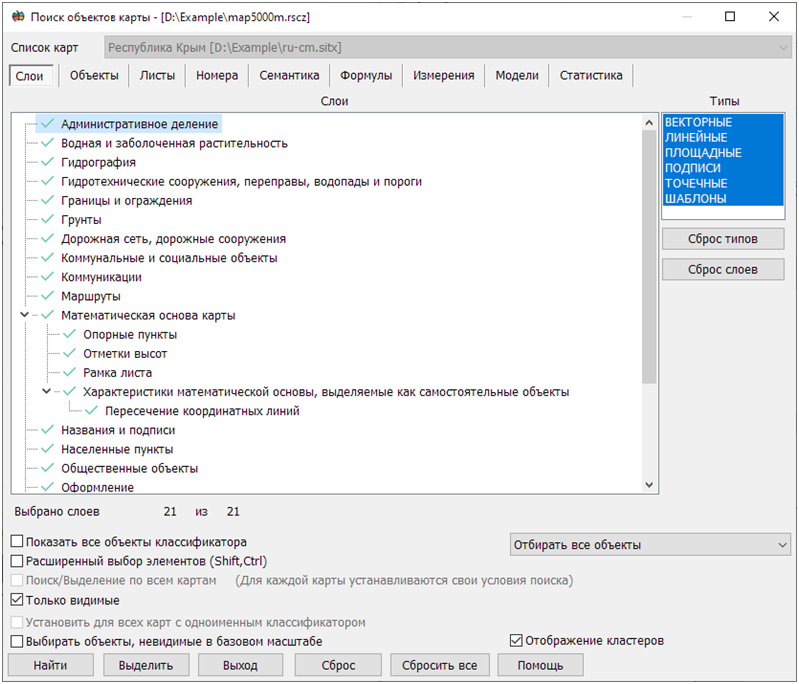Toggle checkmark icon for Гидрография layer
799x684 pixels.
tap(47, 162)
